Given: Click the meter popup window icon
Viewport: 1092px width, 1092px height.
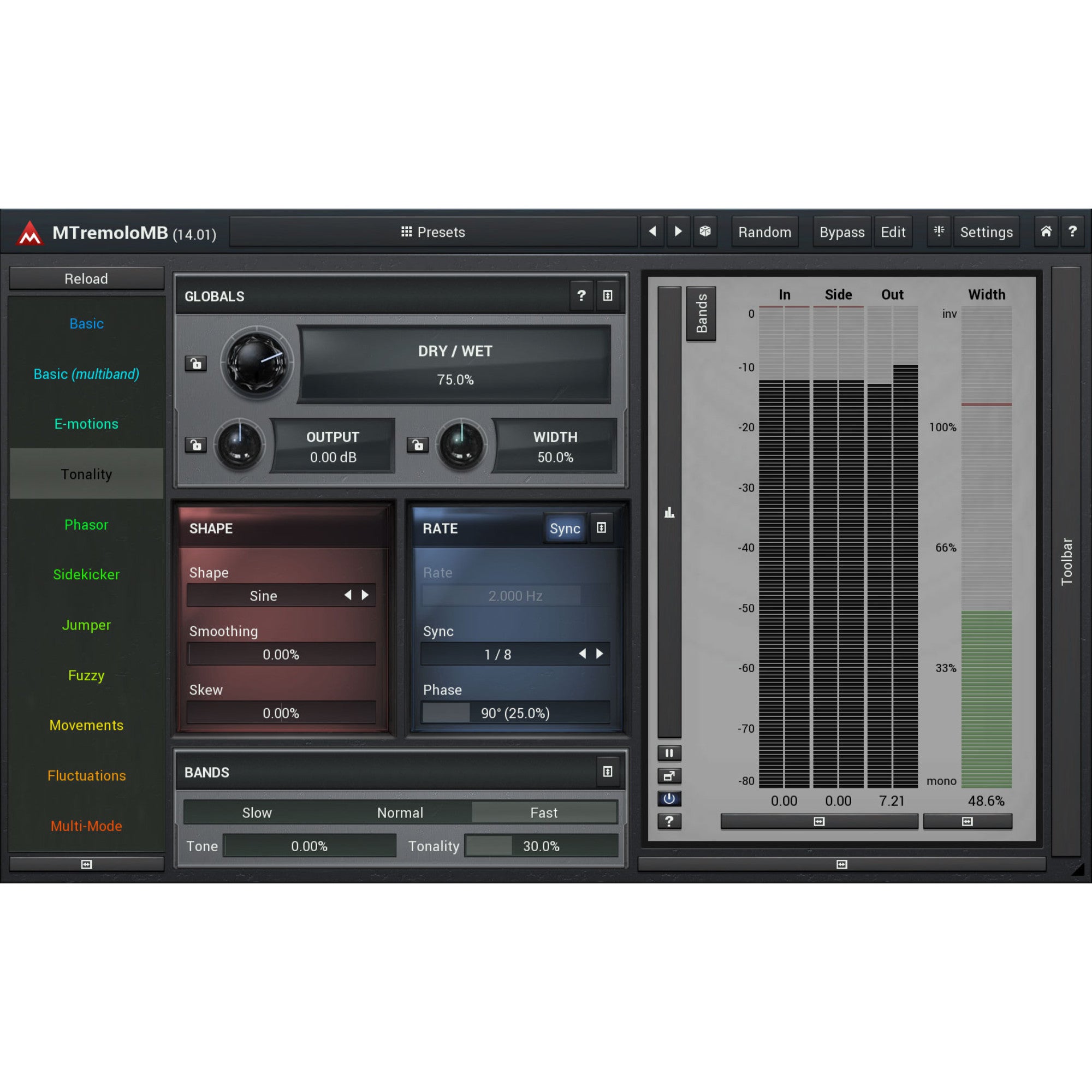Looking at the screenshot, I should pyautogui.click(x=669, y=776).
